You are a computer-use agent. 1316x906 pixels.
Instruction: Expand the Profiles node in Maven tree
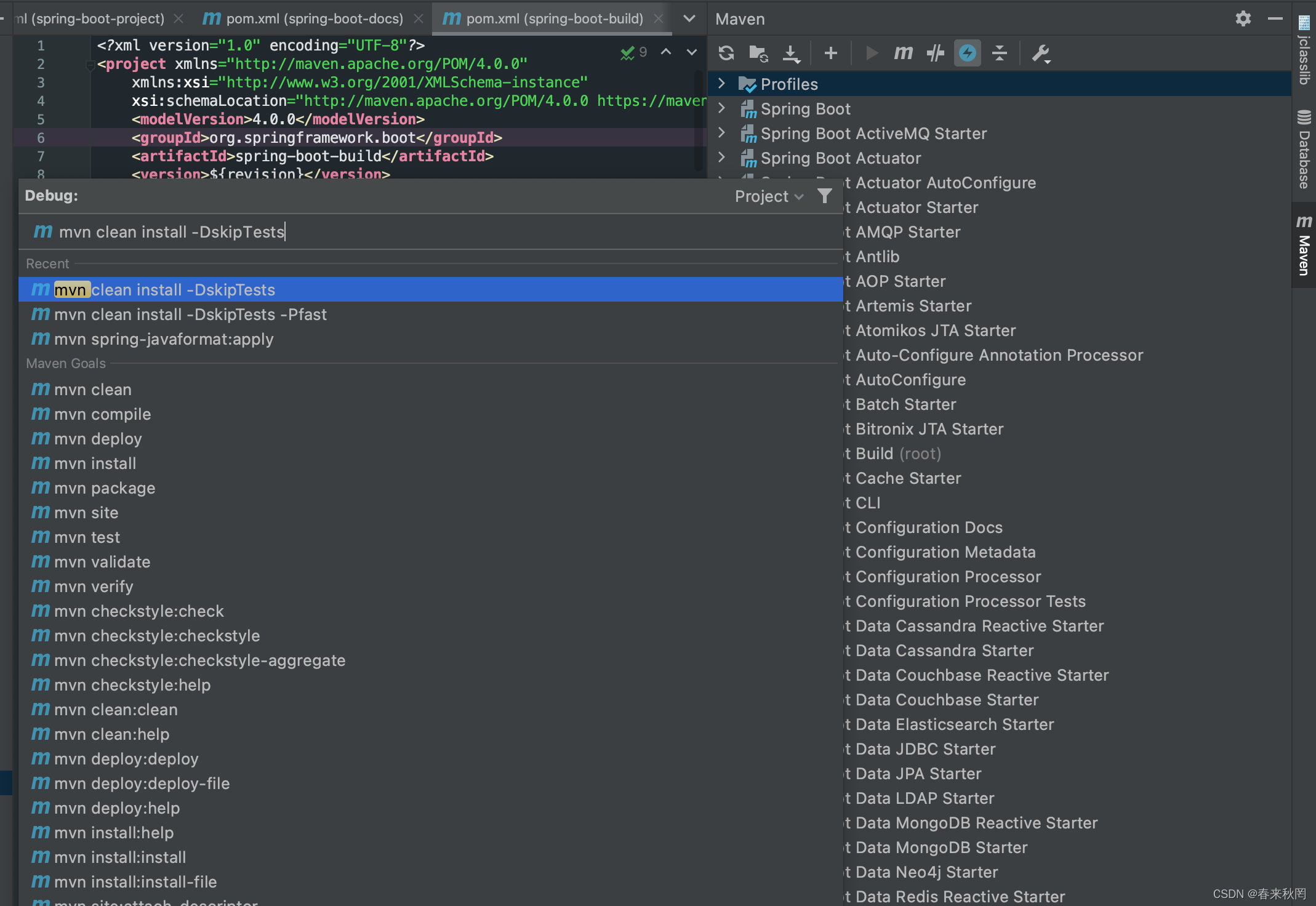[x=721, y=84]
